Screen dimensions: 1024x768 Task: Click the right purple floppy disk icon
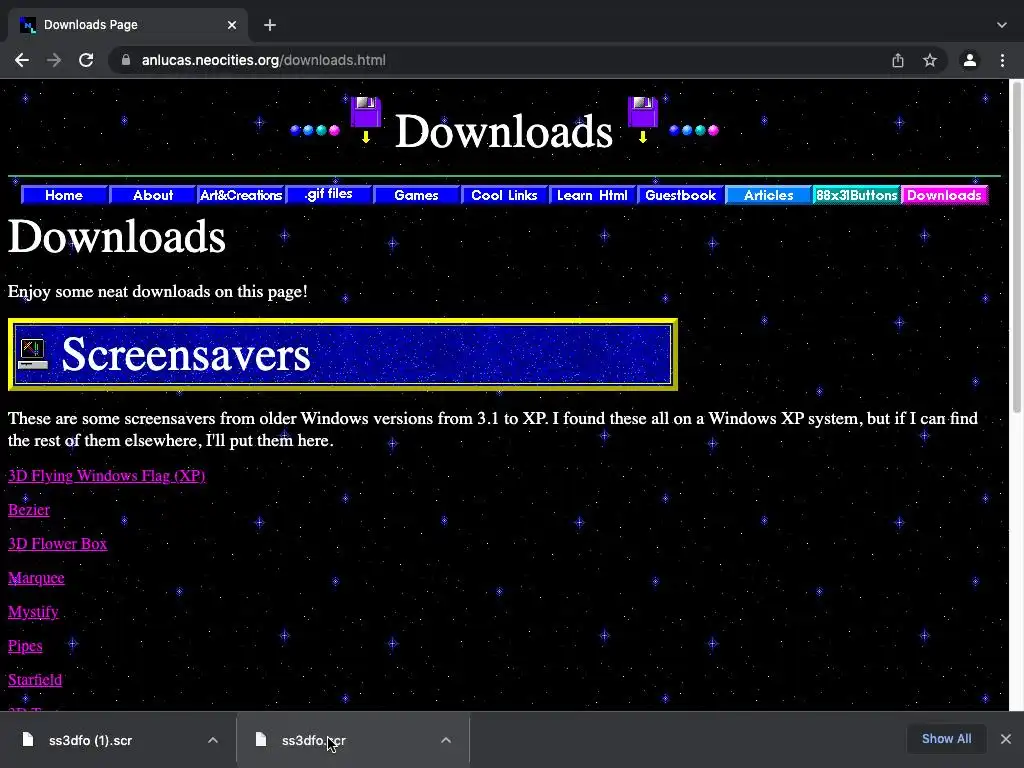(x=643, y=119)
